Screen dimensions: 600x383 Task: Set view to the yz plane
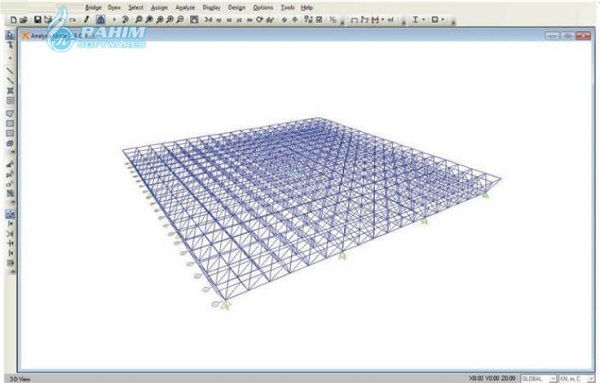239,20
